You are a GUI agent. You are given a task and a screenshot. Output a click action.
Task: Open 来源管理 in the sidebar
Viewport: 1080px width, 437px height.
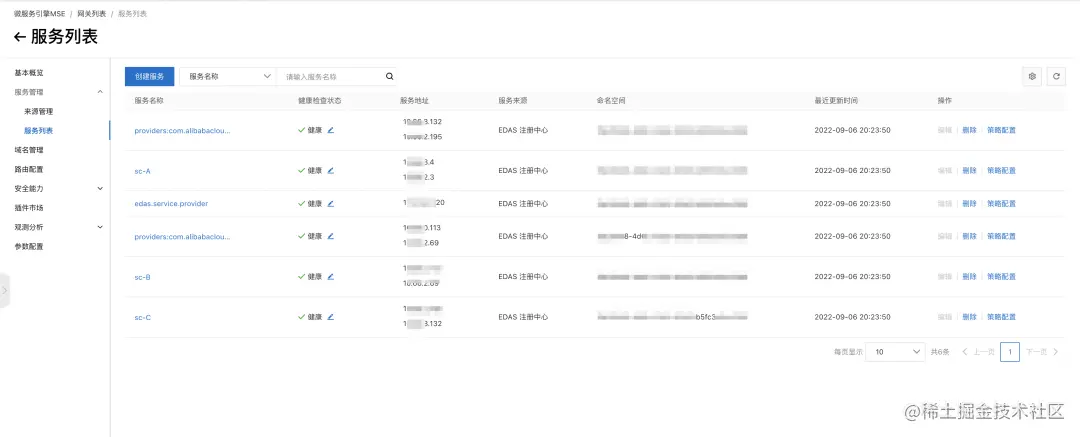[x=39, y=111]
